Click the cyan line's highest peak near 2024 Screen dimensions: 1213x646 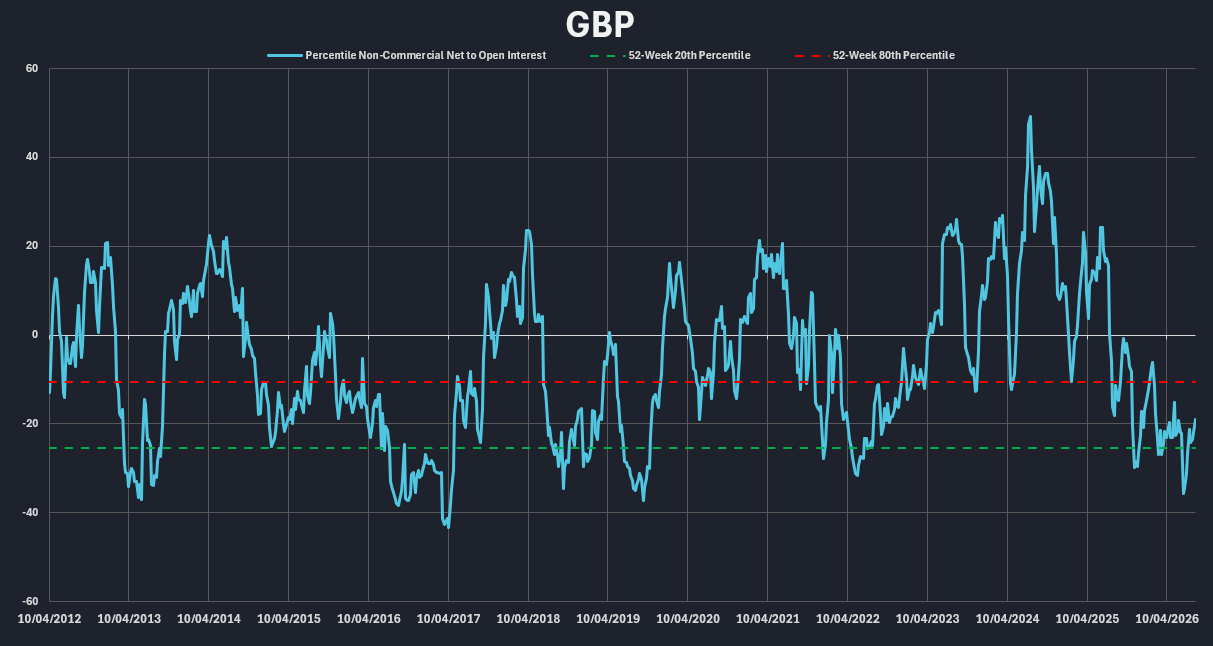[x=1030, y=117]
